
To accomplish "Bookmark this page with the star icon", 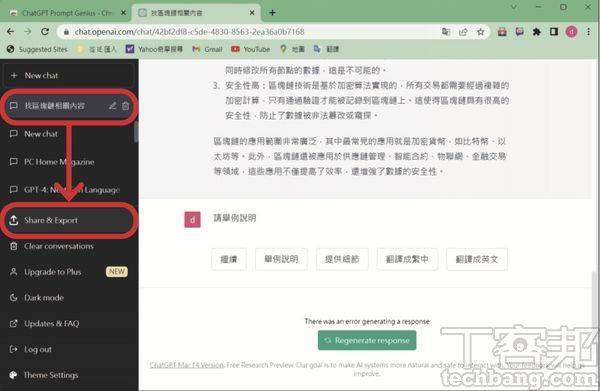I will click(x=481, y=32).
